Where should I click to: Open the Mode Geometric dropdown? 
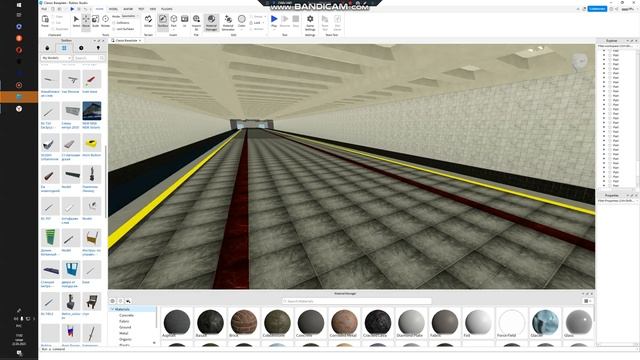(129, 16)
